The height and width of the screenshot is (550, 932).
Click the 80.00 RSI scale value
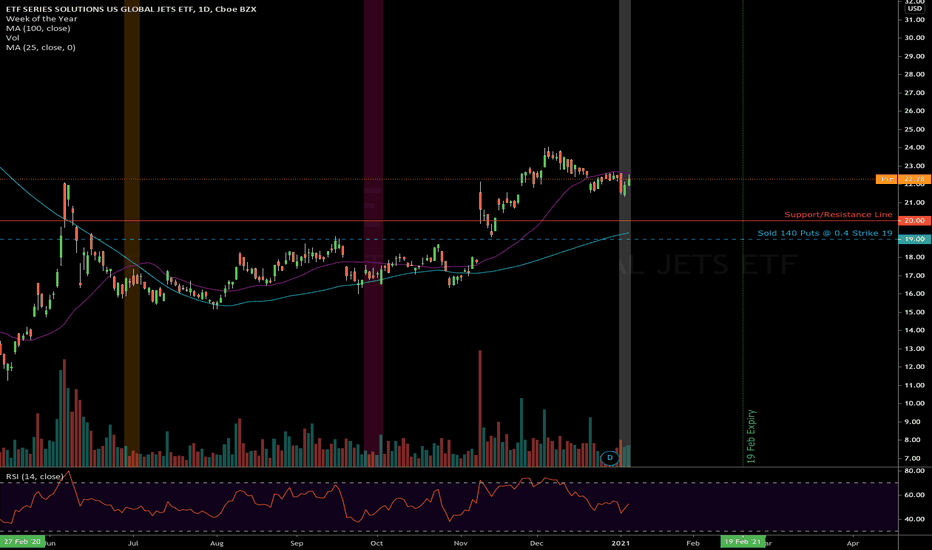point(914,470)
